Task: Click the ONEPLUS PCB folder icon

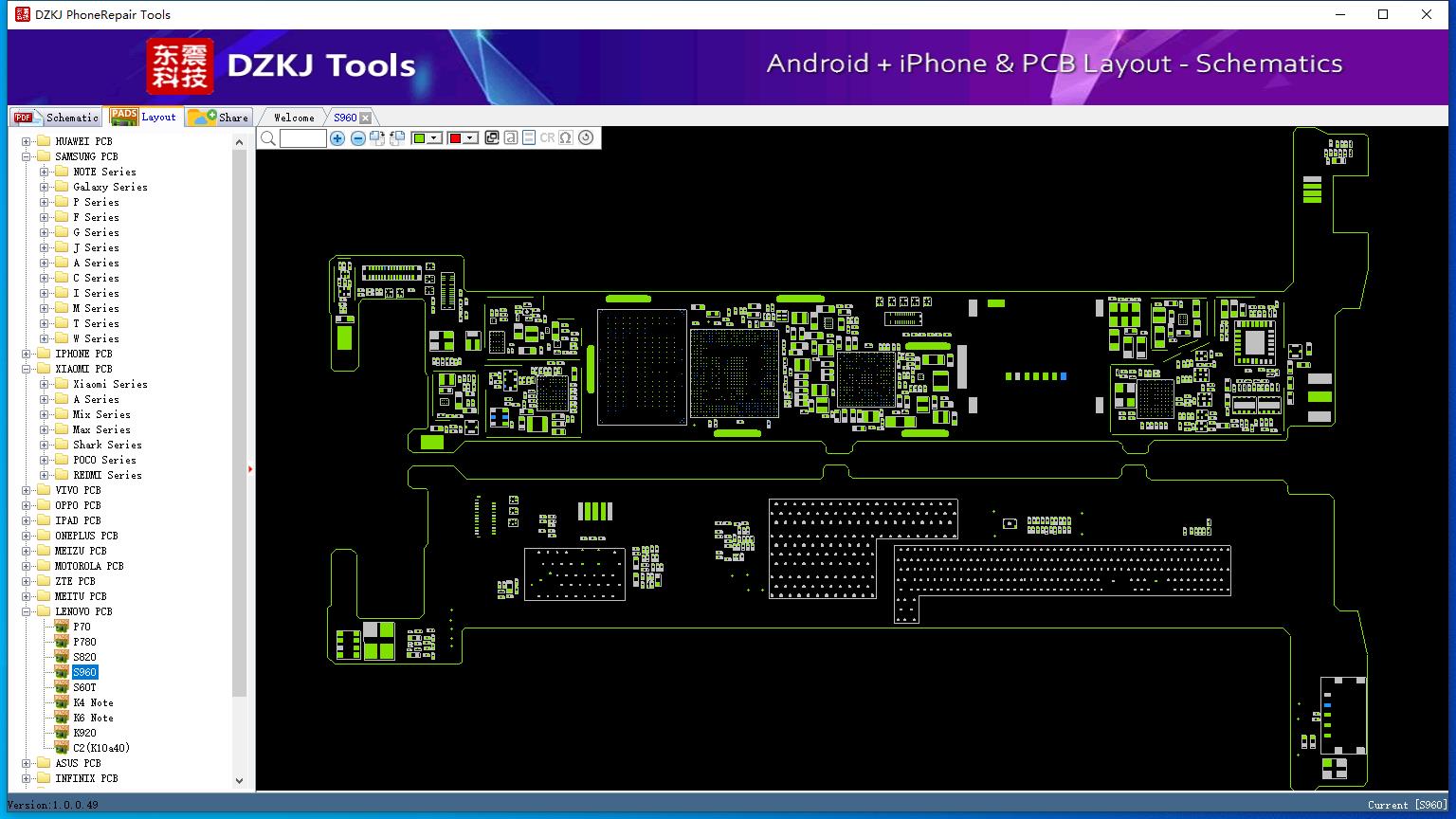Action: click(44, 536)
